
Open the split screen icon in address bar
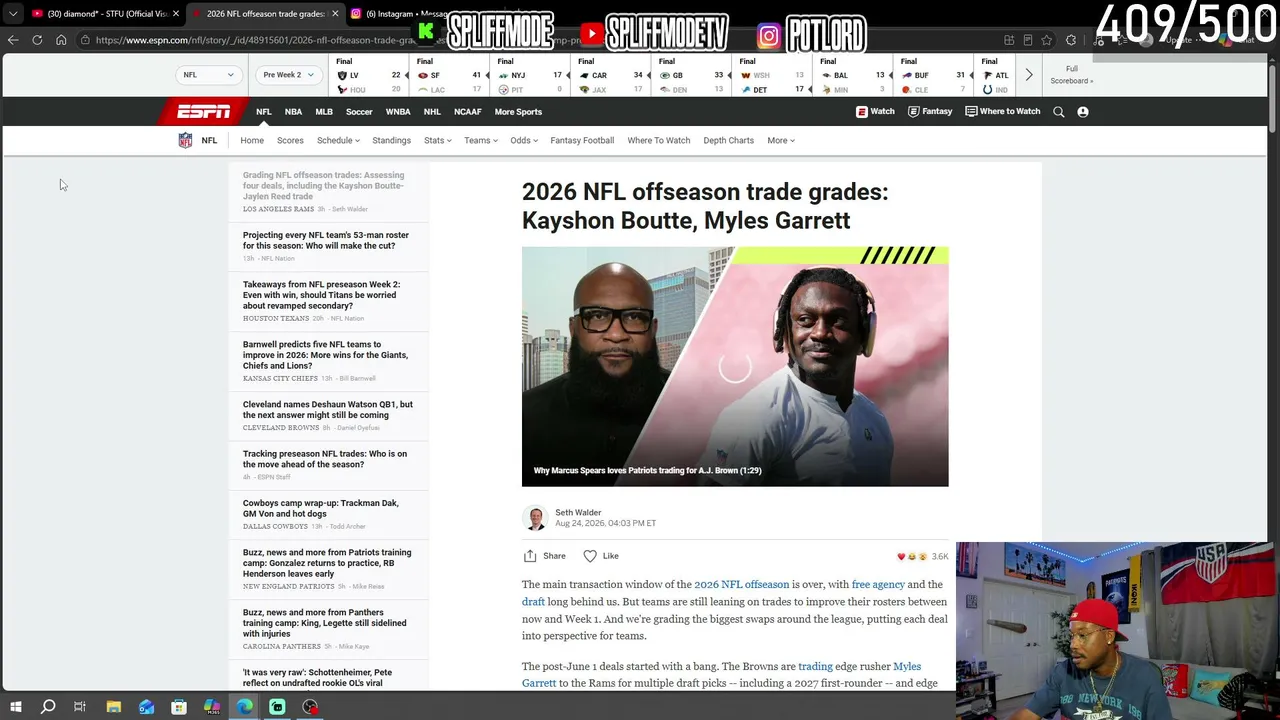tap(1009, 40)
